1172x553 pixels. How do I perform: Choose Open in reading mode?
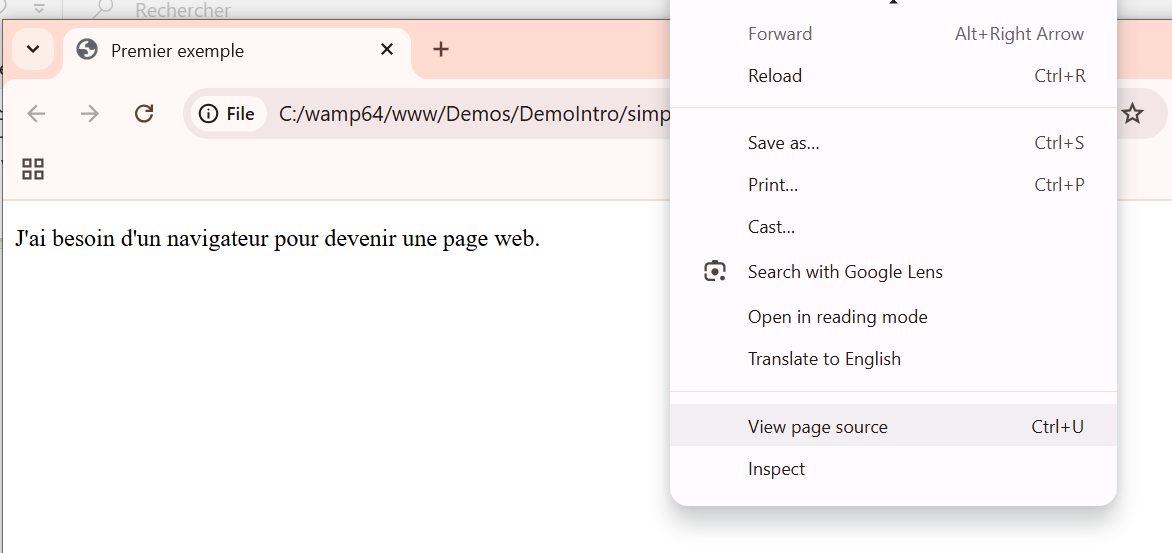click(893, 317)
